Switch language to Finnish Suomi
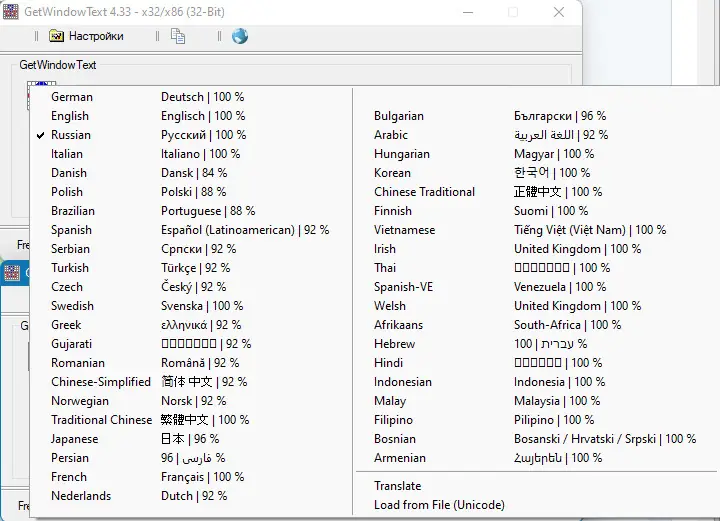This screenshot has height=521, width=720. pos(536,211)
